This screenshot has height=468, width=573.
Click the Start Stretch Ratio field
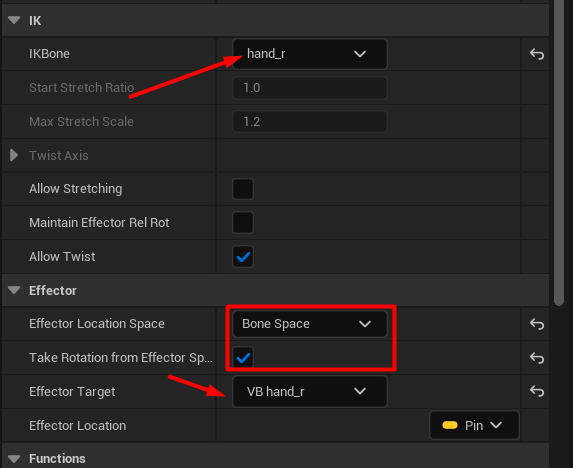tap(310, 88)
